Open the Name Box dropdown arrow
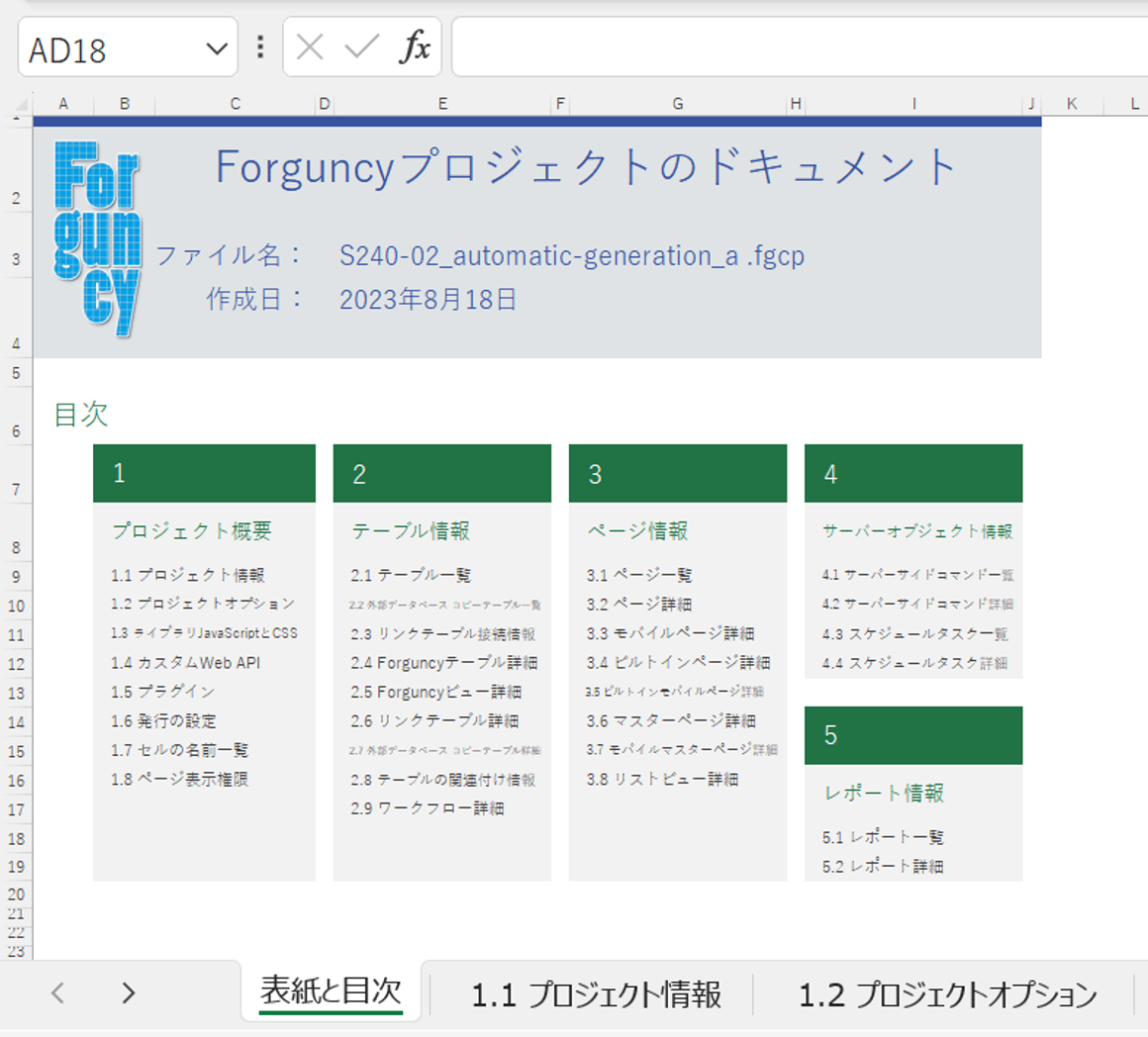The width and height of the screenshot is (1148, 1037). (x=217, y=49)
